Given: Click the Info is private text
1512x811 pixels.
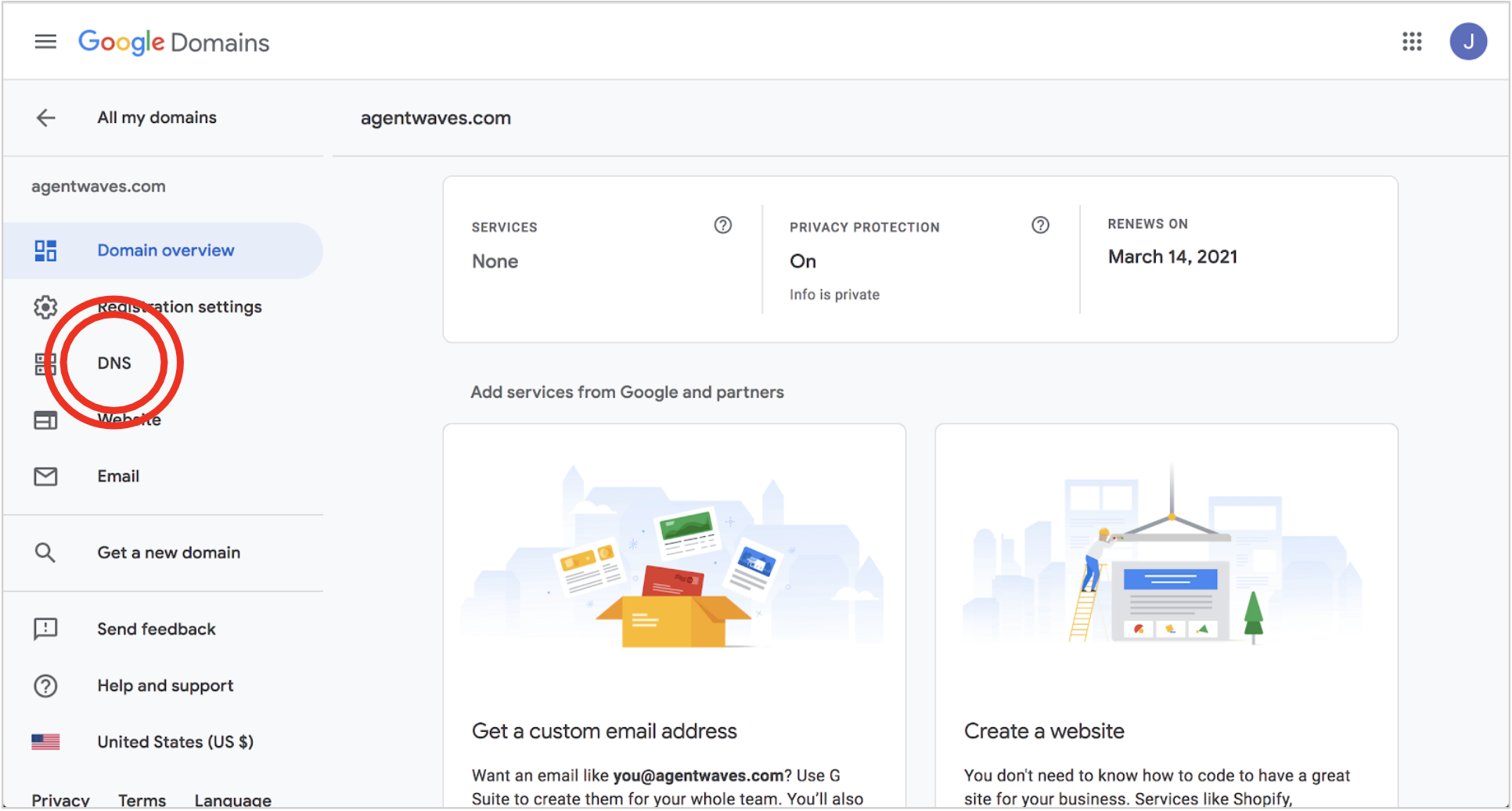Looking at the screenshot, I should (834, 294).
